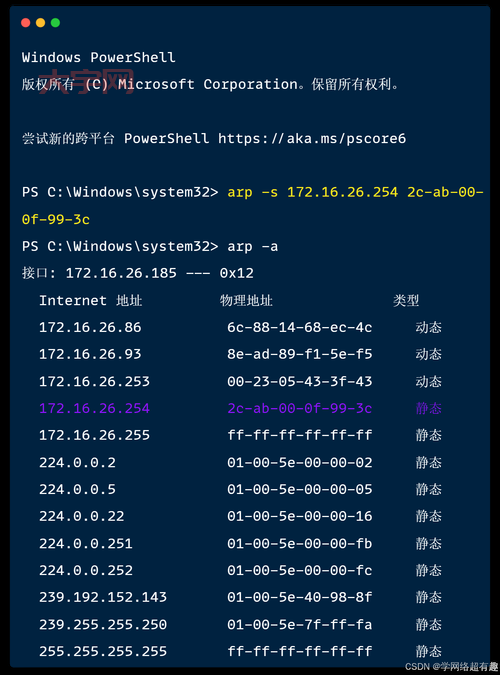Image resolution: width=500 pixels, height=675 pixels.
Task: Click MAC address 2c-ab-00-0f-99-3c in table
Action: tap(299, 408)
